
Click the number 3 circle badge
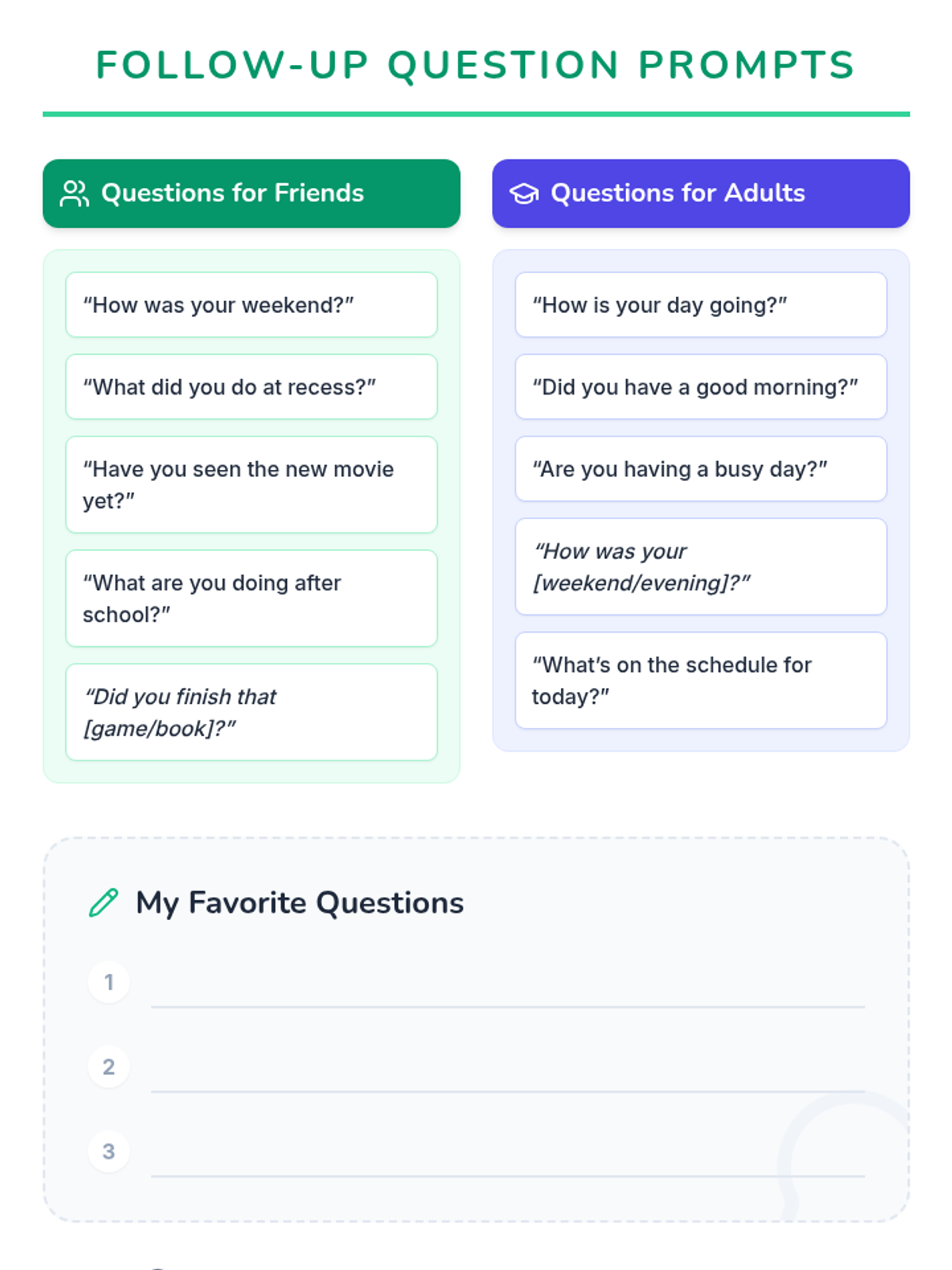(109, 1151)
